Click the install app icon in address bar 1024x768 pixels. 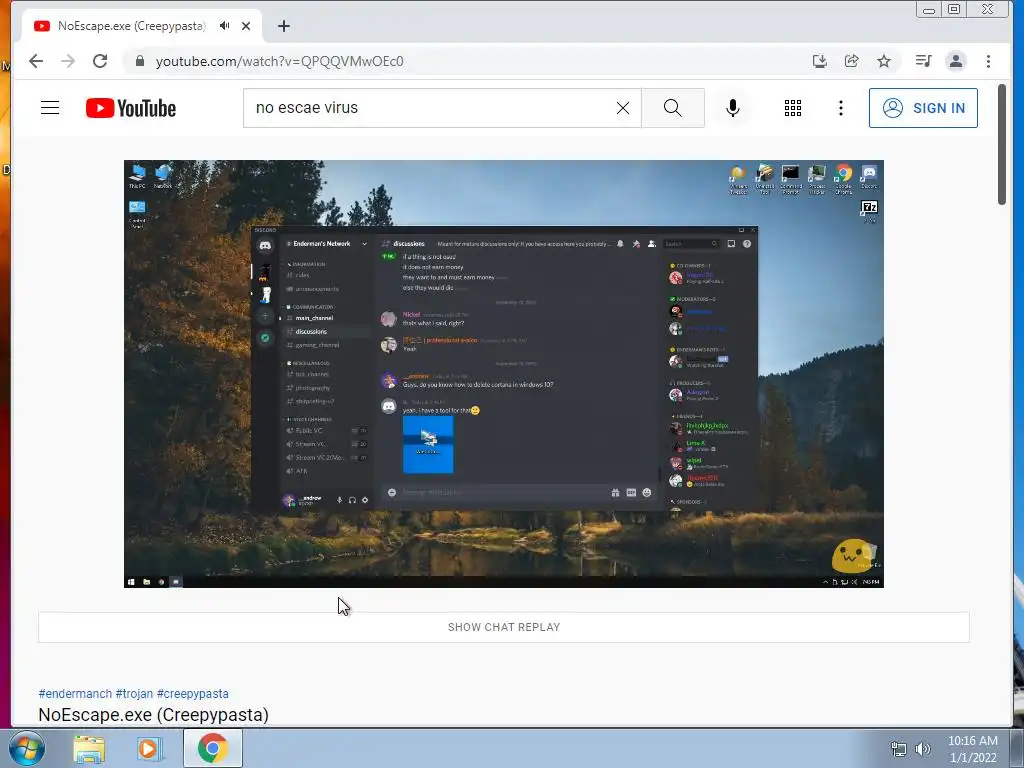click(x=820, y=61)
